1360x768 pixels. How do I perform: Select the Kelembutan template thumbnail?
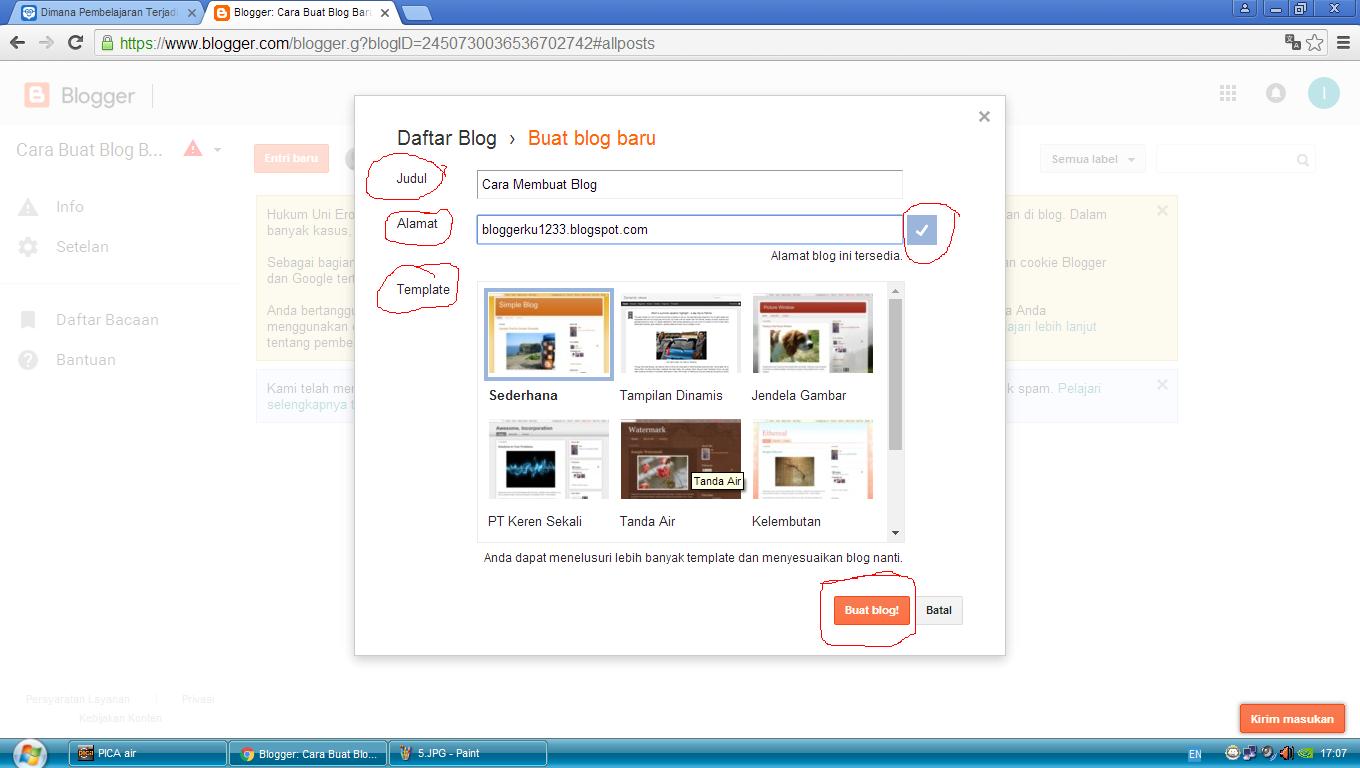point(813,459)
